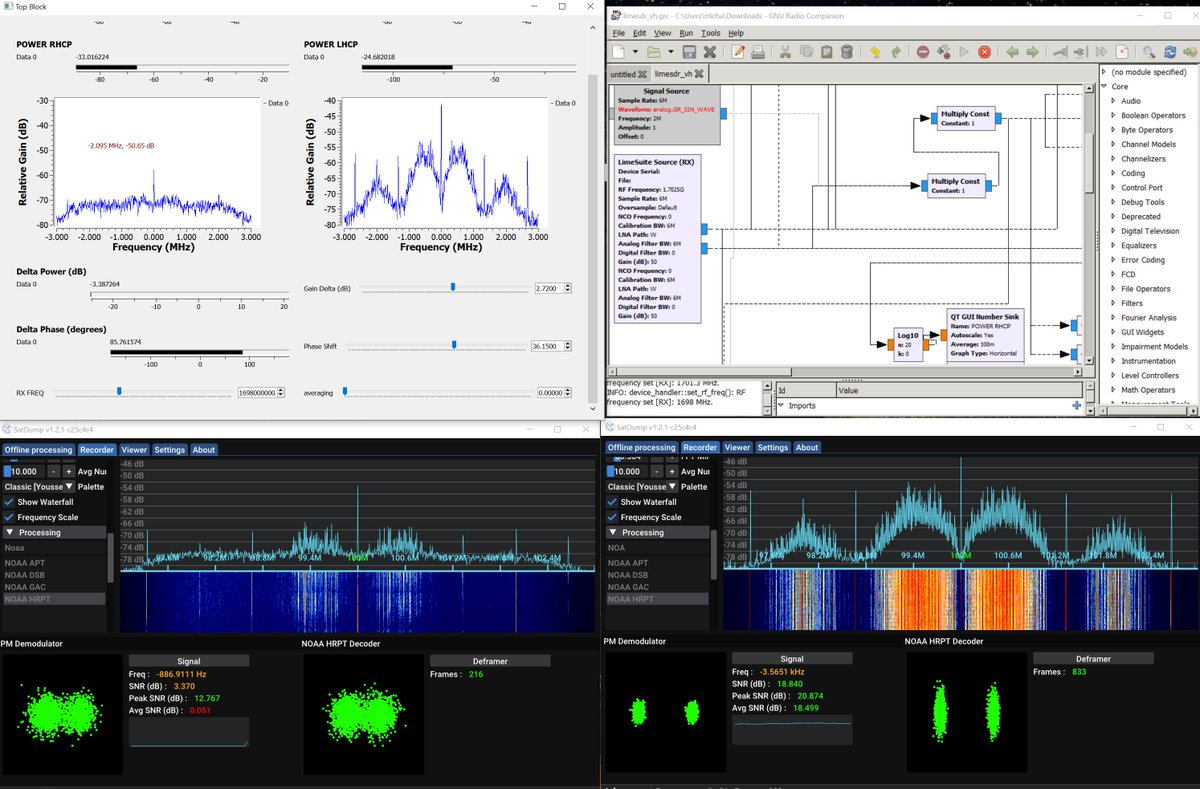This screenshot has width=1200, height=789.
Task: Toggle Frequency Scale checkbox in left SatDump
Action: click(9, 517)
